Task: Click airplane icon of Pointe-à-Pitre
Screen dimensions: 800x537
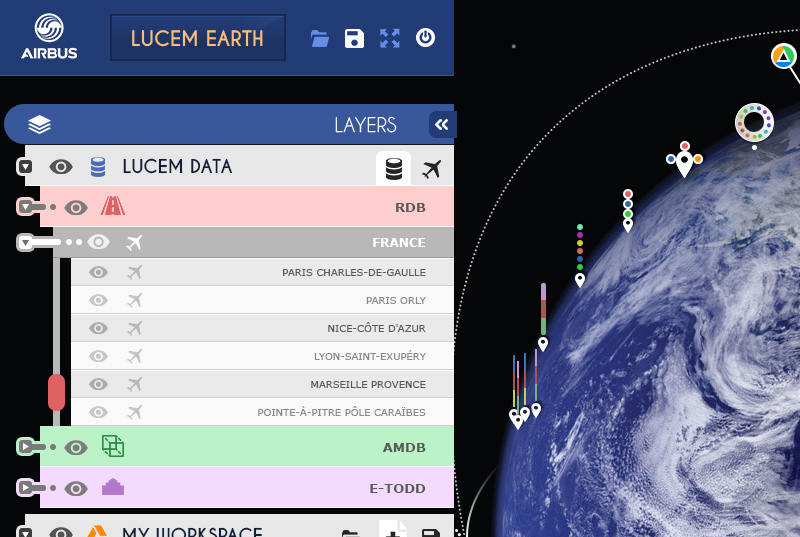Action: 135,412
